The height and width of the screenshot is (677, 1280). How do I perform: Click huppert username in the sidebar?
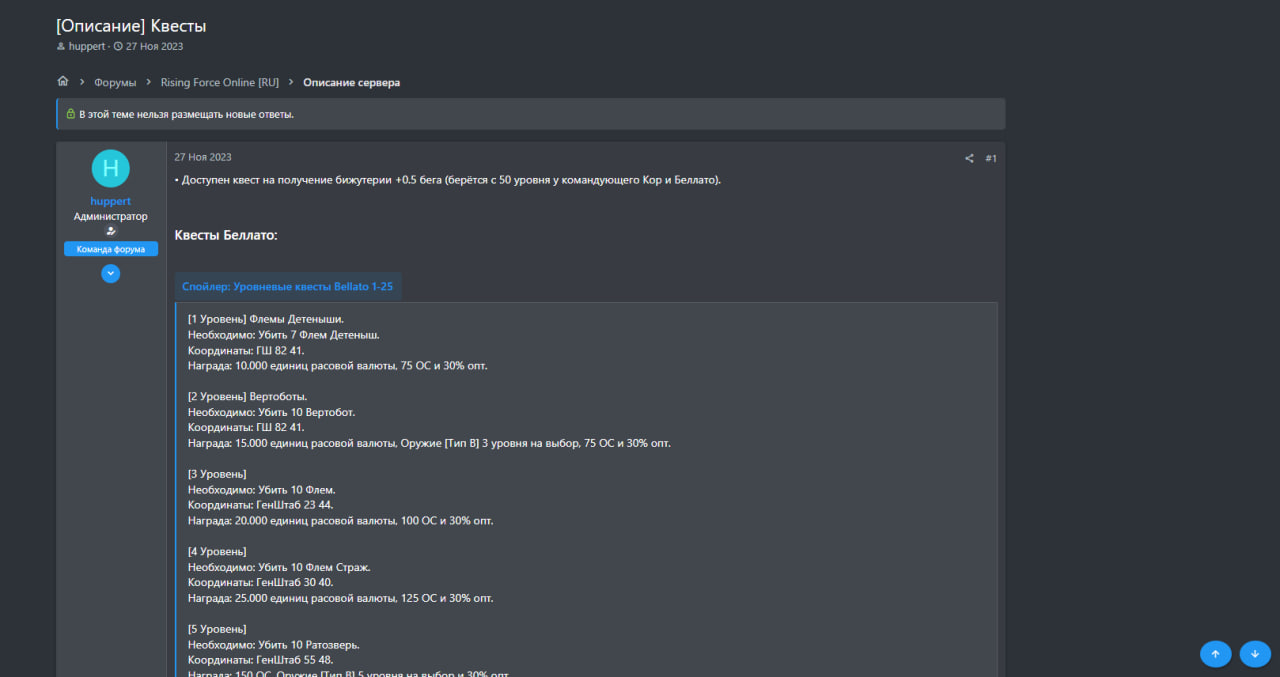click(111, 201)
